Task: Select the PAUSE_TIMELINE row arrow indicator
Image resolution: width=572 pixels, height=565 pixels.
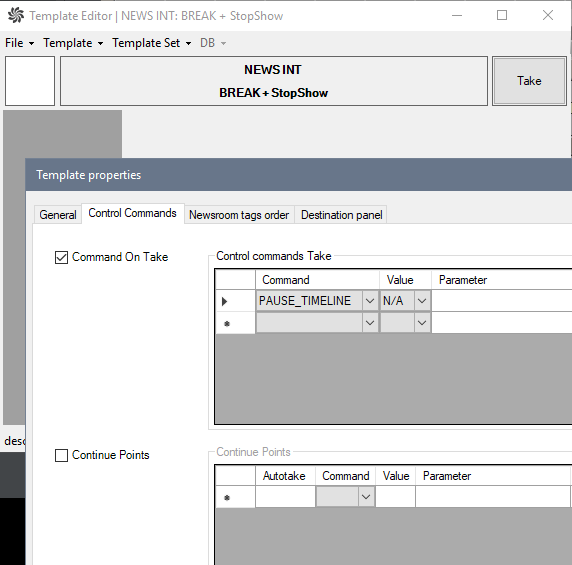Action: click(225, 301)
